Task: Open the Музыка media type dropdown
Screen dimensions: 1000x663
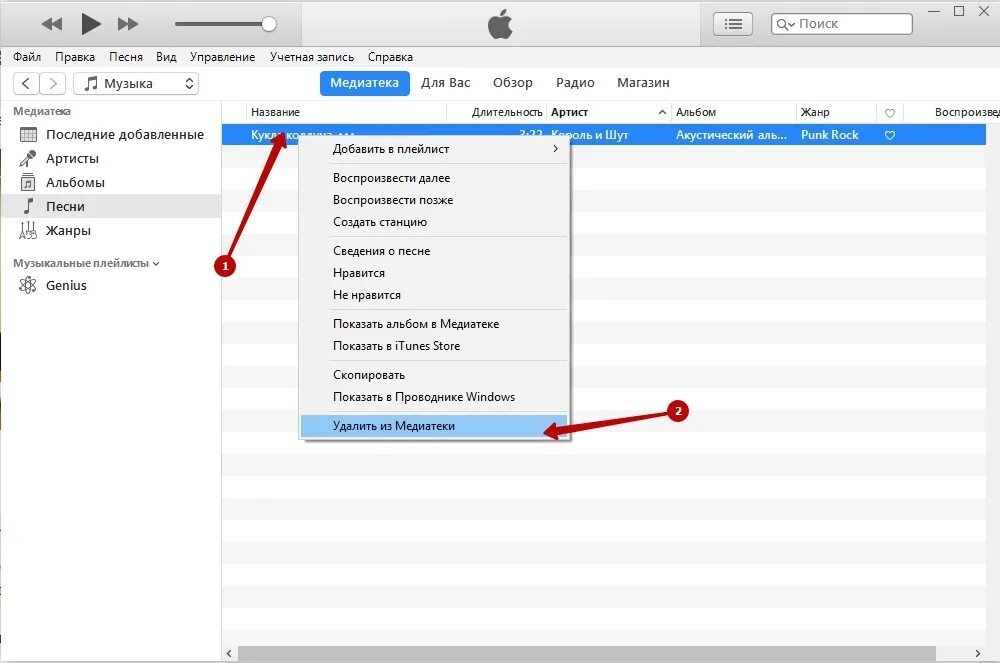Action: pyautogui.click(x=136, y=84)
